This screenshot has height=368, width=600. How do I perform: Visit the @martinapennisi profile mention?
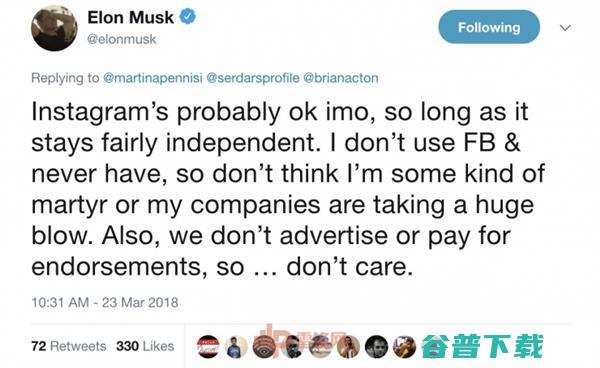pyautogui.click(x=153, y=78)
